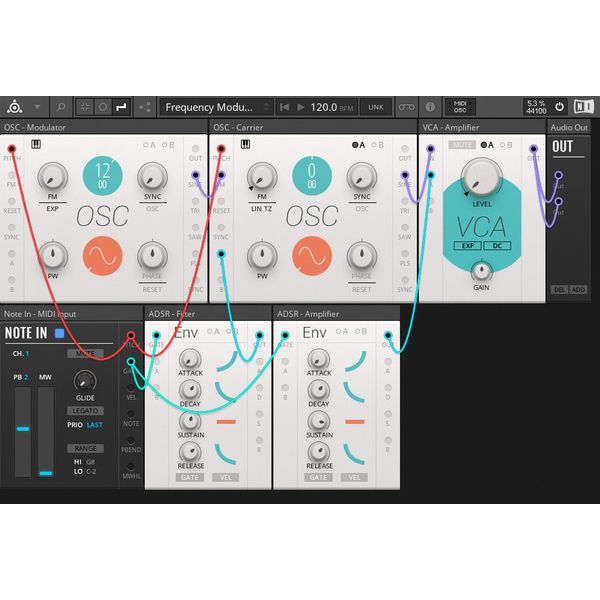This screenshot has height=600, width=600.
Task: Toggle the GATE button on ADSR Filter block
Action: tap(189, 478)
